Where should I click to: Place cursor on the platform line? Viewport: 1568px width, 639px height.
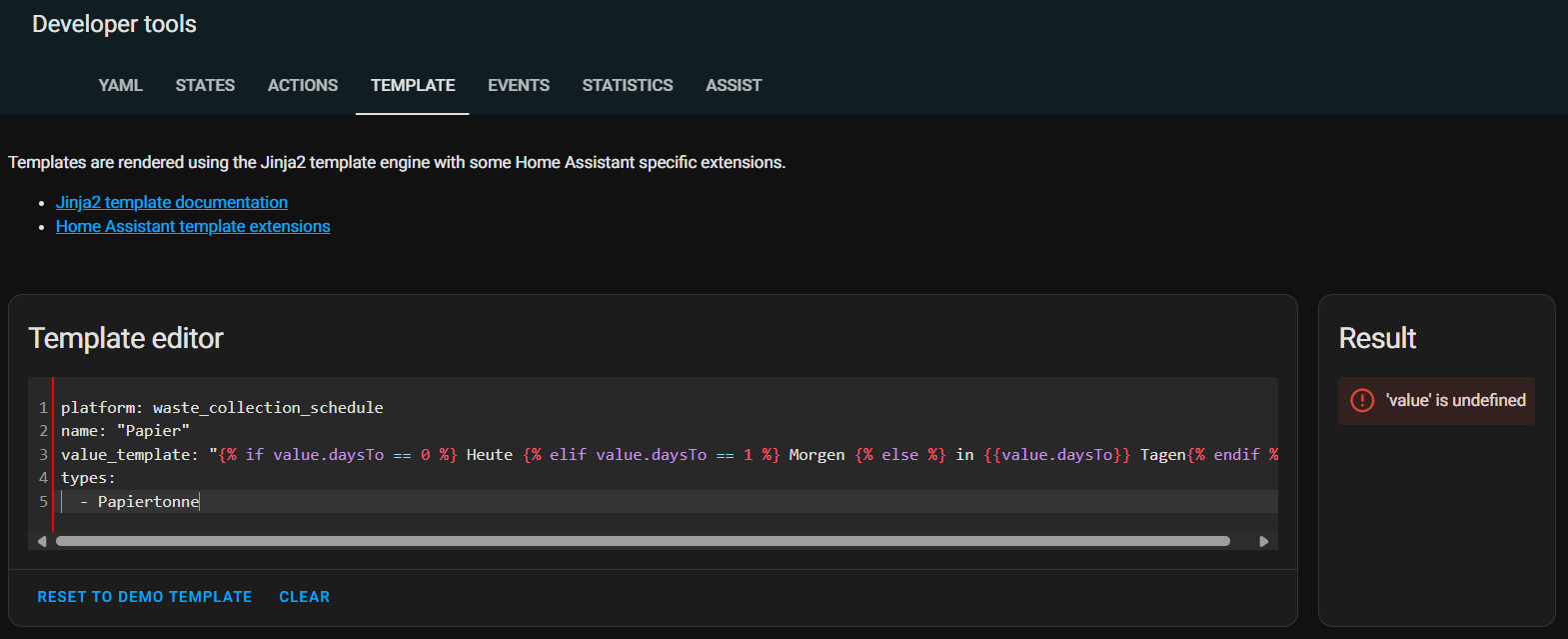(222, 408)
